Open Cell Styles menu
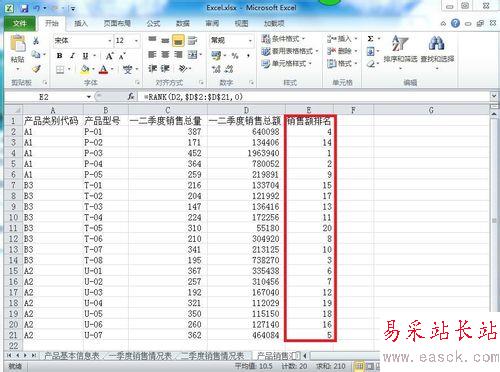 click(287, 63)
